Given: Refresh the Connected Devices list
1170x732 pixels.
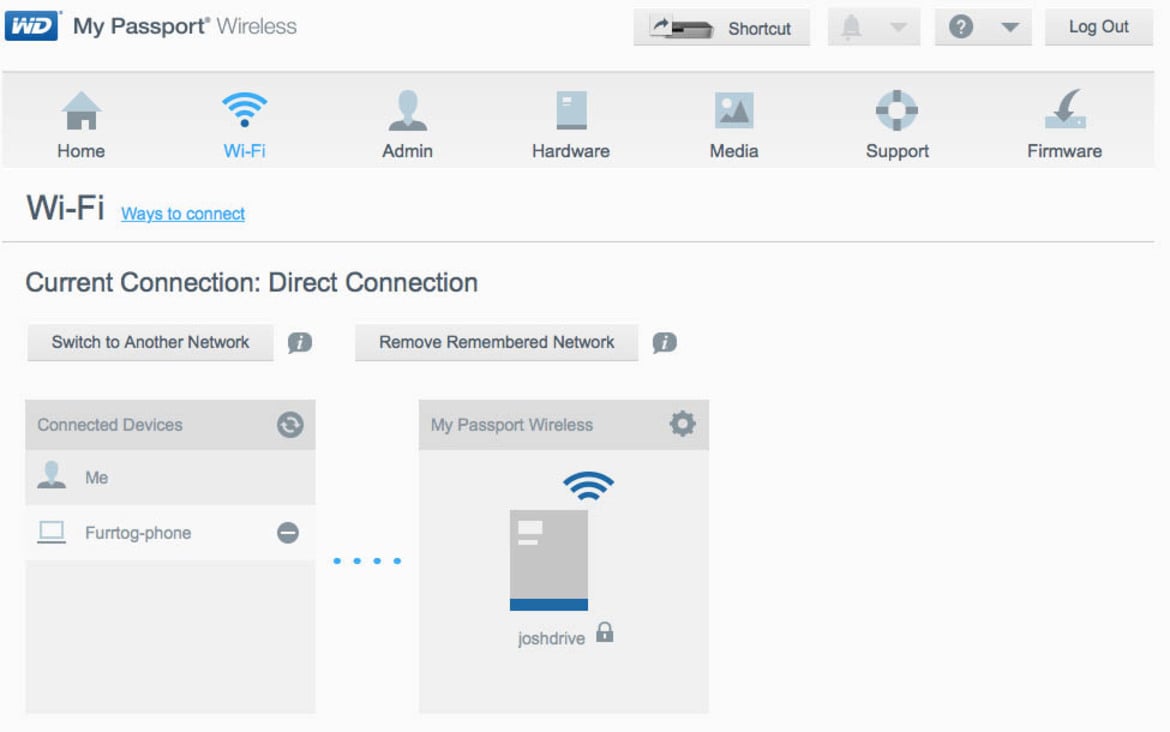Looking at the screenshot, I should tap(290, 425).
